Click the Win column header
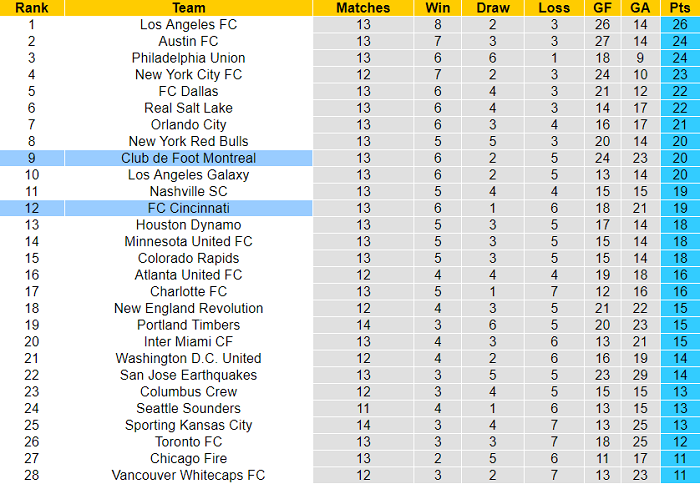The height and width of the screenshot is (484, 700). tap(437, 8)
